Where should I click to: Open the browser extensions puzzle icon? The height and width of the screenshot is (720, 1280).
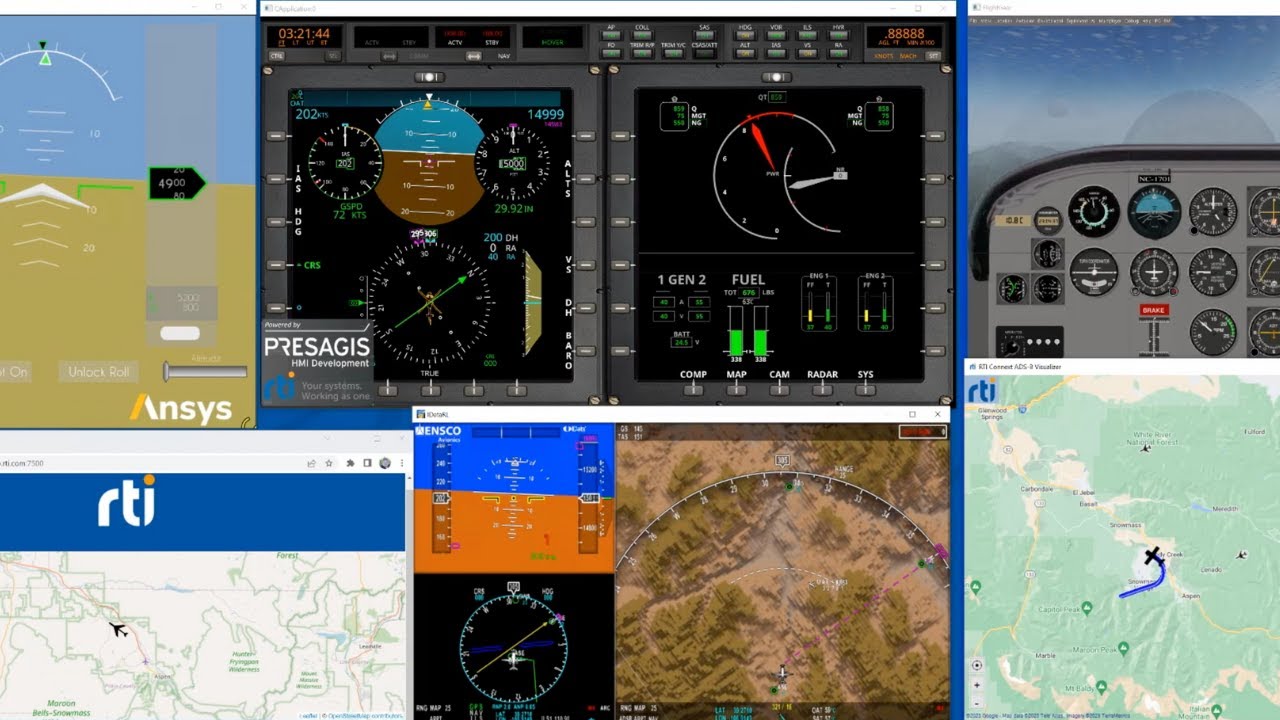350,463
